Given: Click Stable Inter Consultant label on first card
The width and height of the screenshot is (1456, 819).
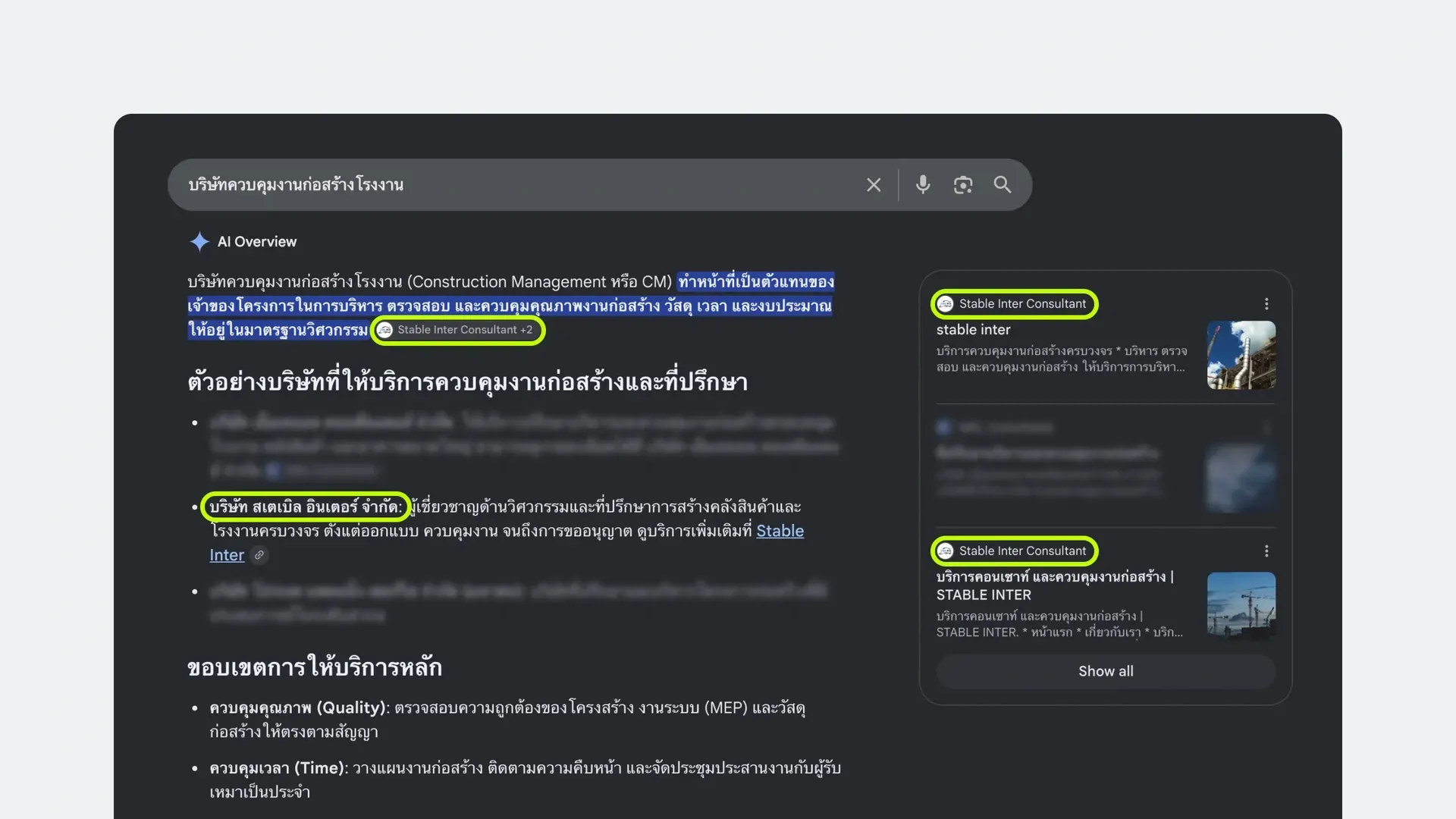Looking at the screenshot, I should tap(1022, 304).
